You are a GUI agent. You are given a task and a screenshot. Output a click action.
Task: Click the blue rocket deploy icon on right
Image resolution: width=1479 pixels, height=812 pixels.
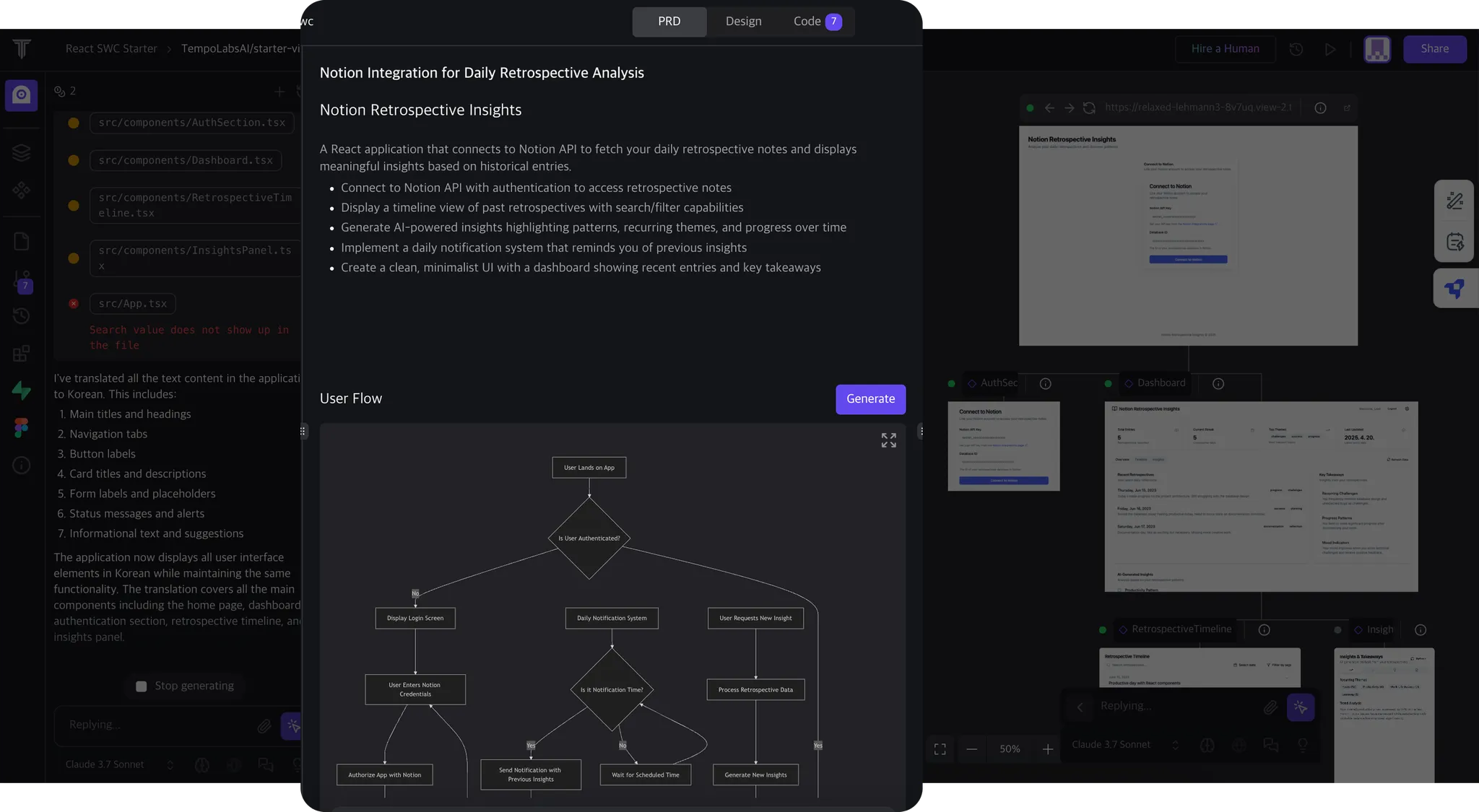[x=1454, y=289]
